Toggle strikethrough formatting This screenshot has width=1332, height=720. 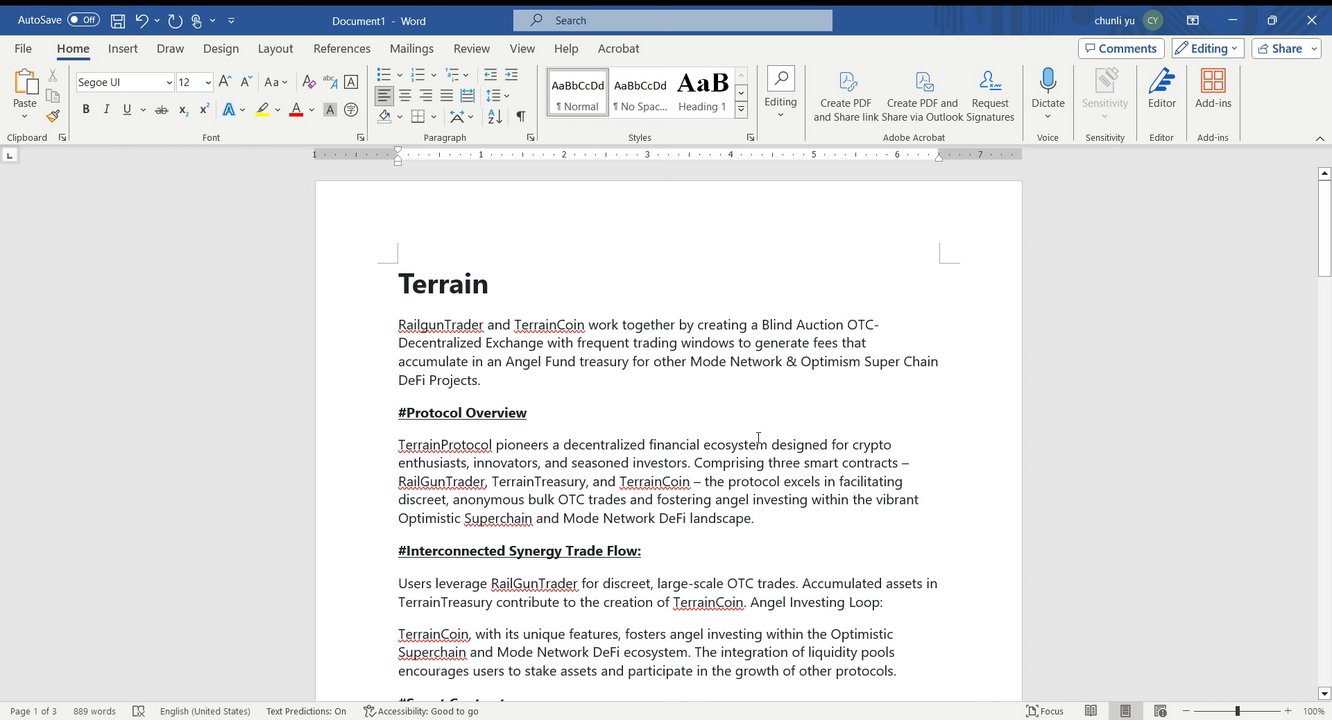[x=161, y=110]
